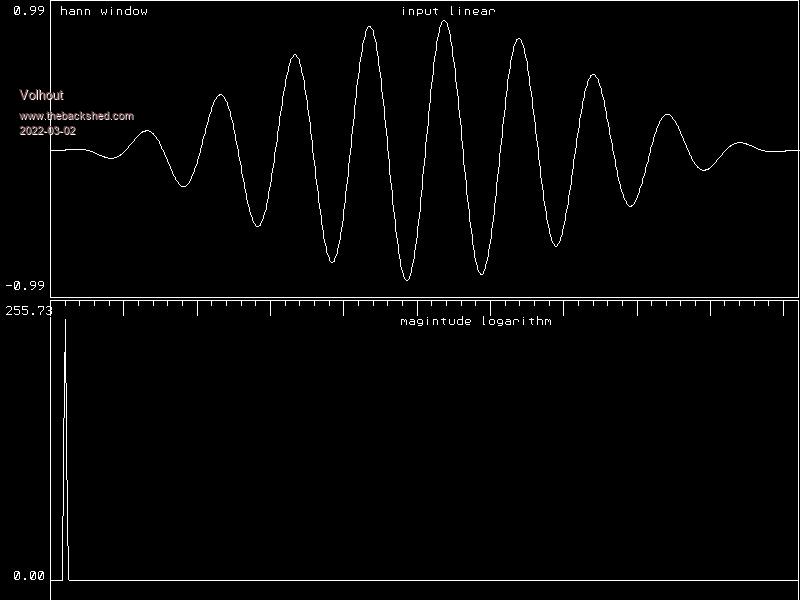Click the tick-mark ruler between the plots
The height and width of the screenshot is (600, 800).
[x=425, y=306]
